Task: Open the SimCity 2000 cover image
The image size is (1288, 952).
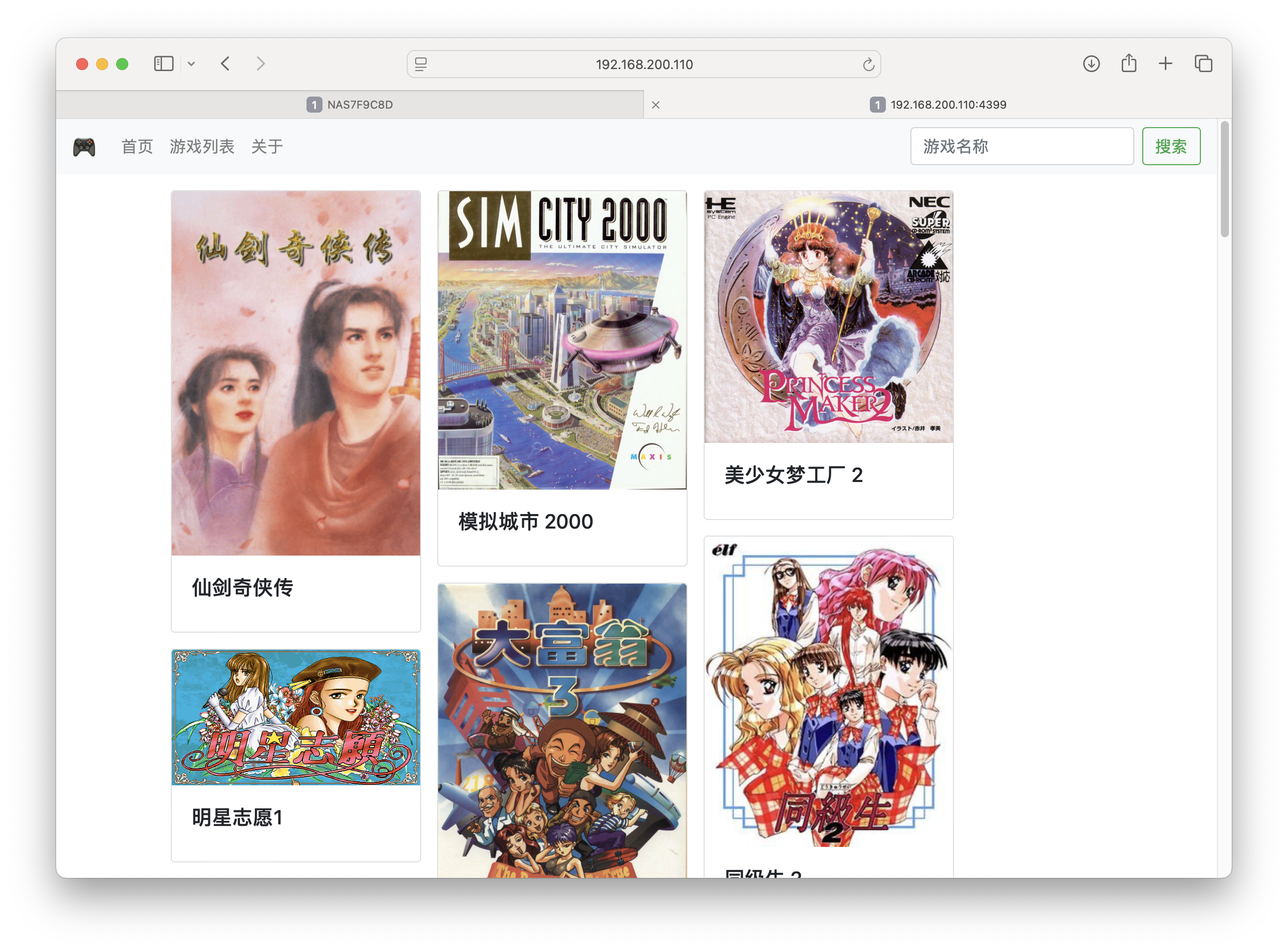Action: click(x=562, y=340)
